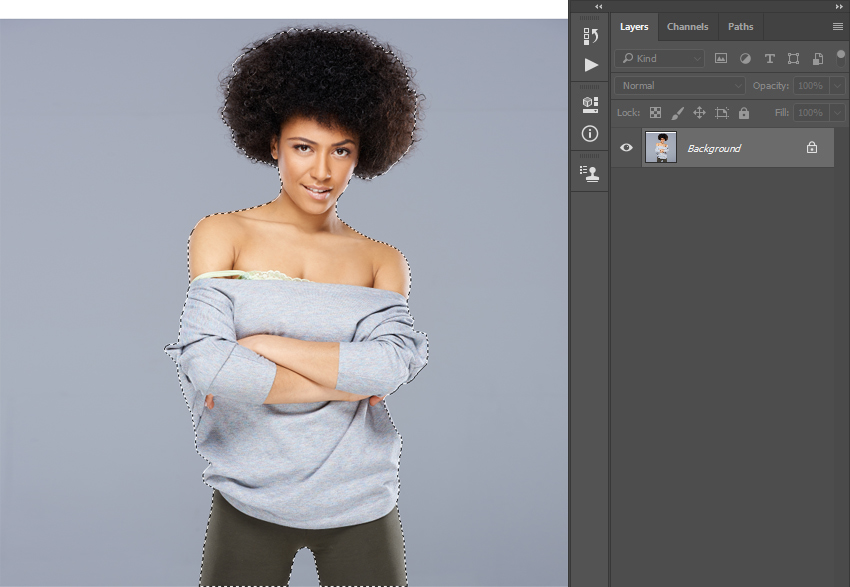Open the Kind filter dropdown
This screenshot has height=587, width=850.
660,59
